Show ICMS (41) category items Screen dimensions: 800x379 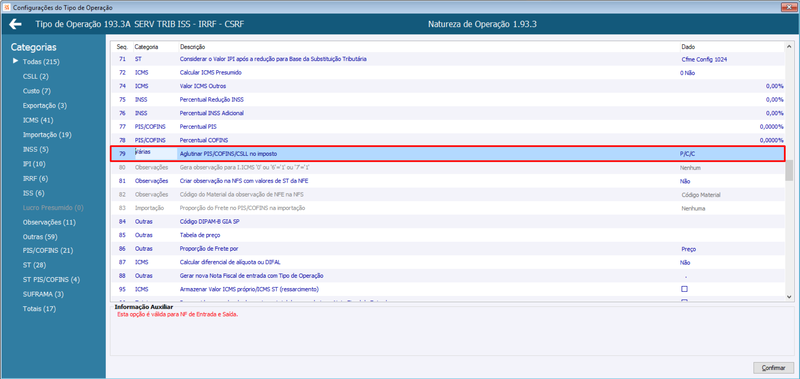38,120
